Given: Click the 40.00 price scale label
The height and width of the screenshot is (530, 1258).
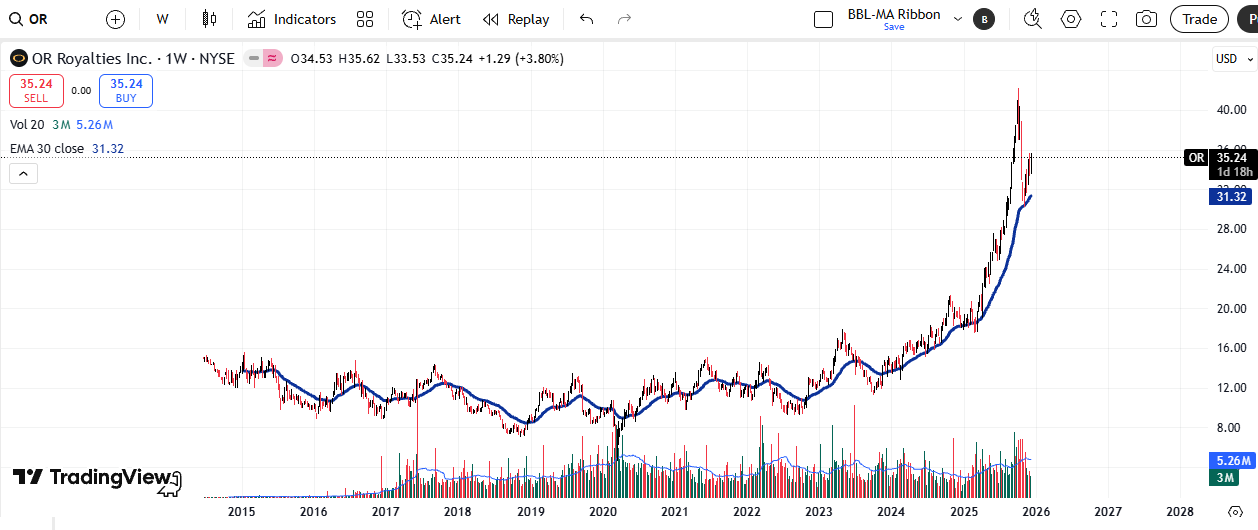Looking at the screenshot, I should (1231, 109).
